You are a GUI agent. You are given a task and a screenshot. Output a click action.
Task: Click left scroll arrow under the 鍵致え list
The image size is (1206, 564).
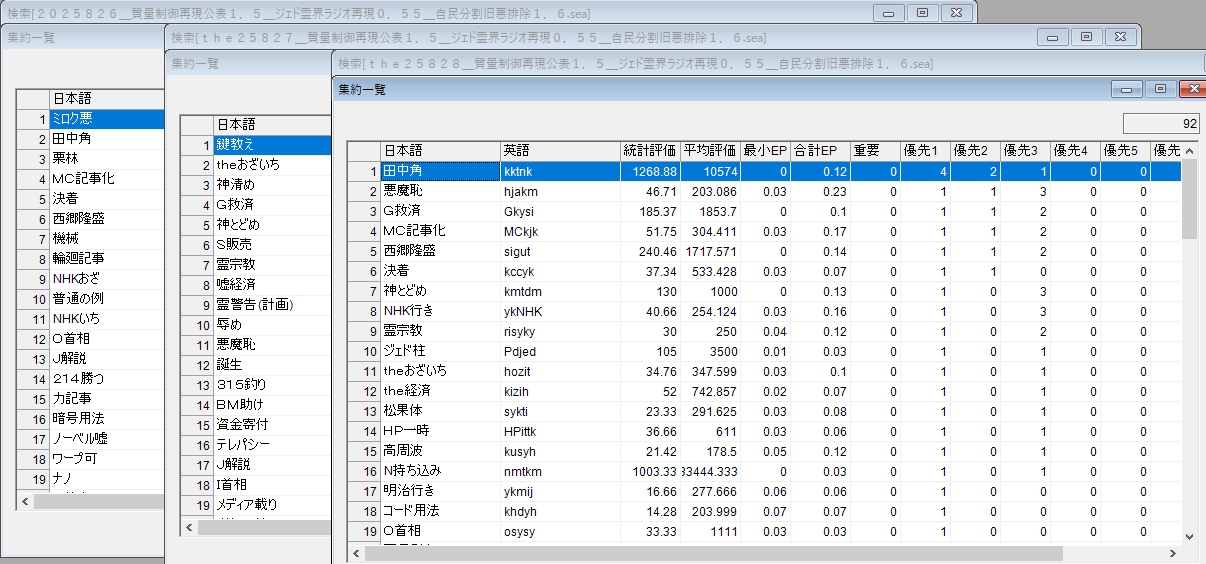(x=189, y=527)
